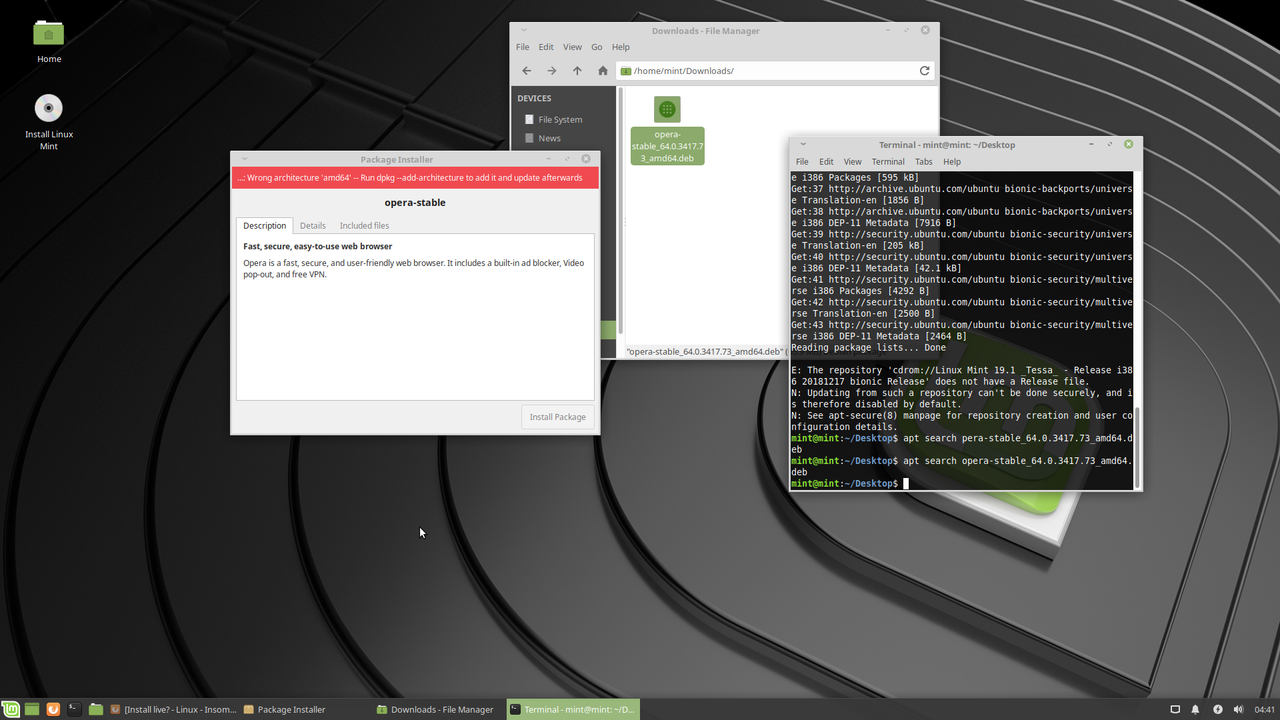Close the Terminal window
Screen dimensions: 1280x720
[1128, 144]
